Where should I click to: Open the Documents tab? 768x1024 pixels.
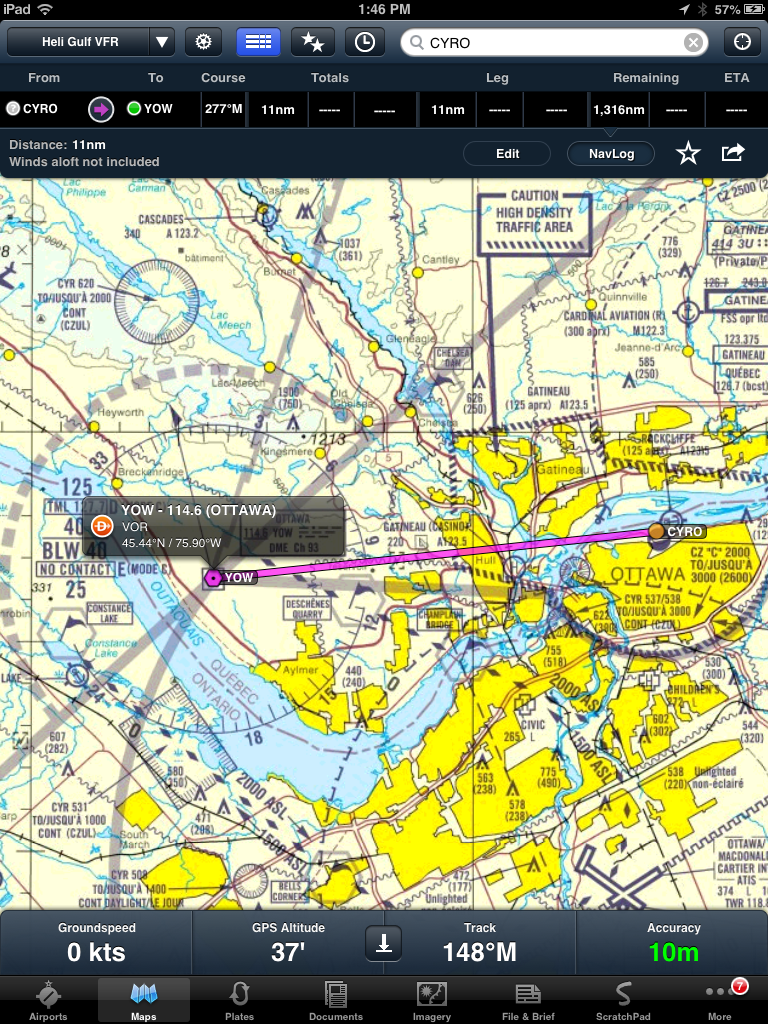tap(336, 1000)
